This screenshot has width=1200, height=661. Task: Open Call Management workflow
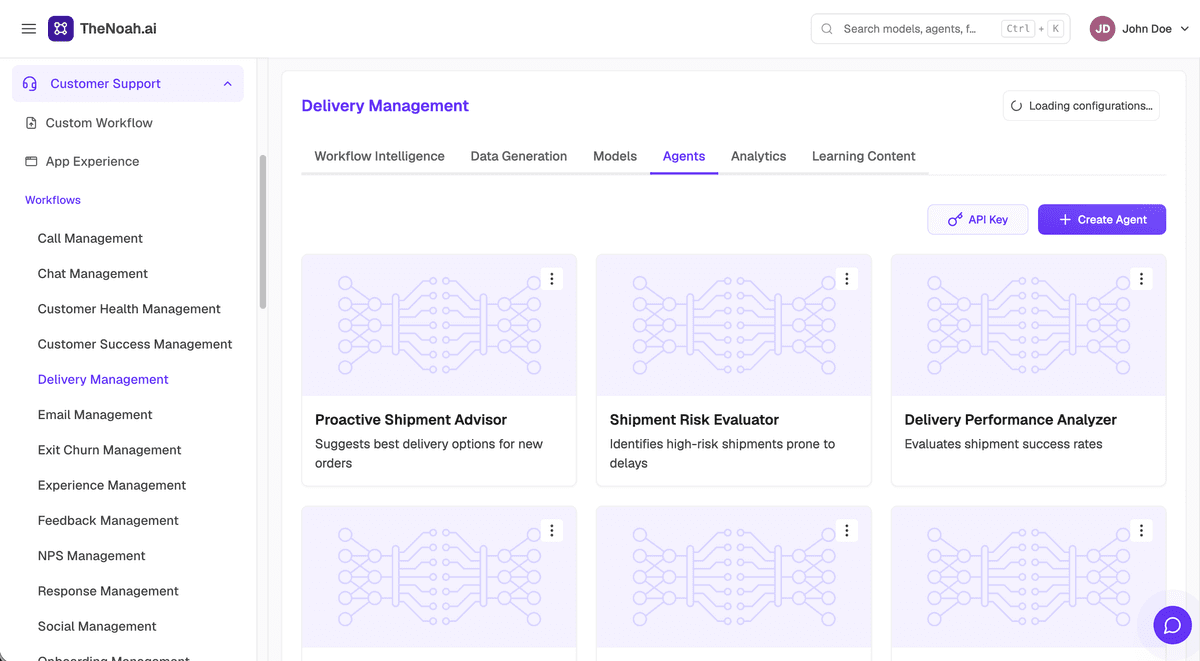90,238
